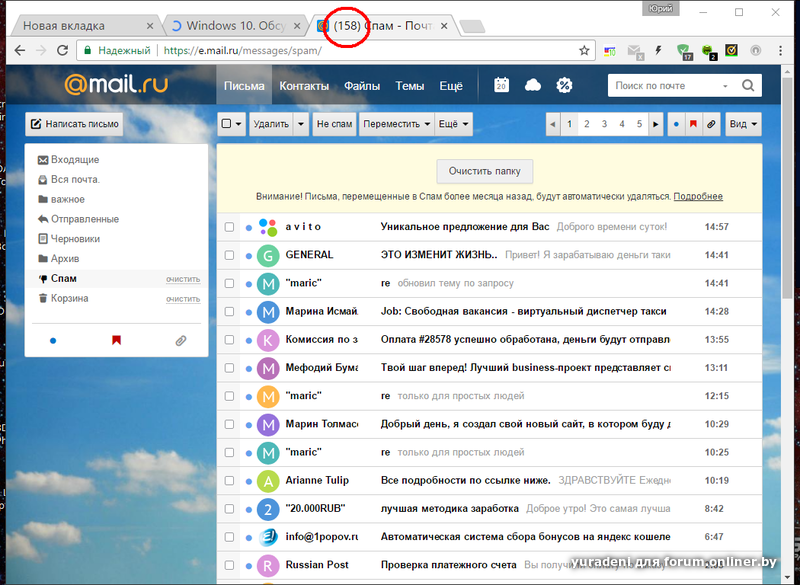Click the browser Back arrow

(19, 50)
